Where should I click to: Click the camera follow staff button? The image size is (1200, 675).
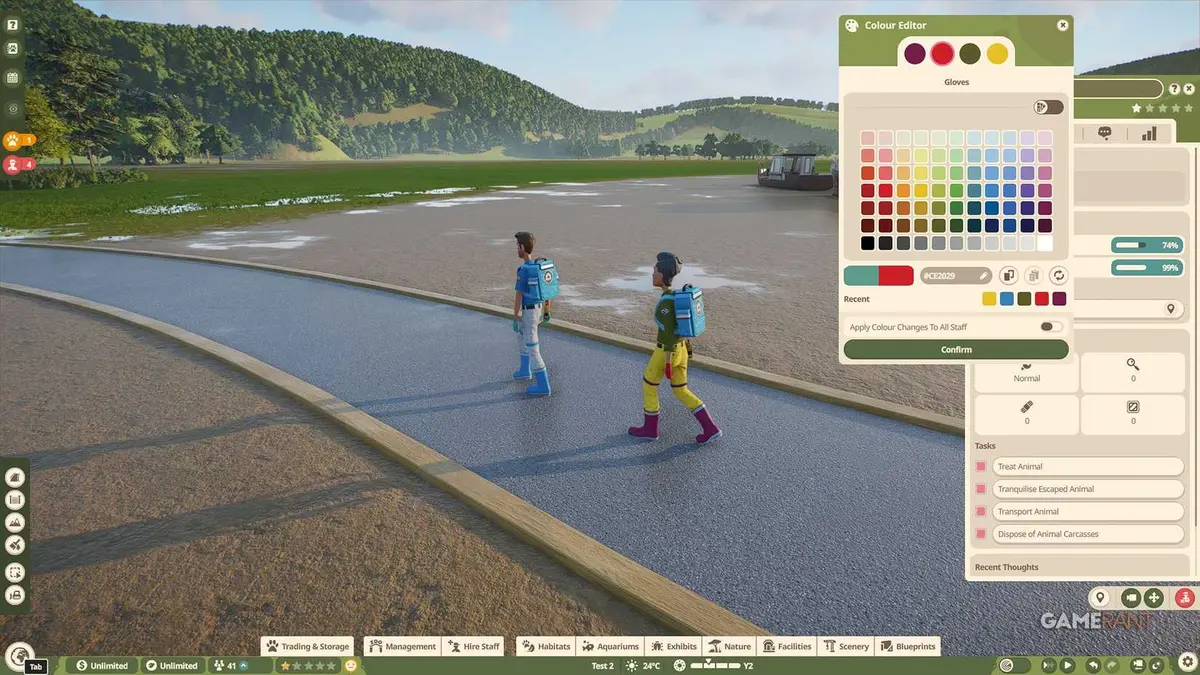pyautogui.click(x=1130, y=598)
